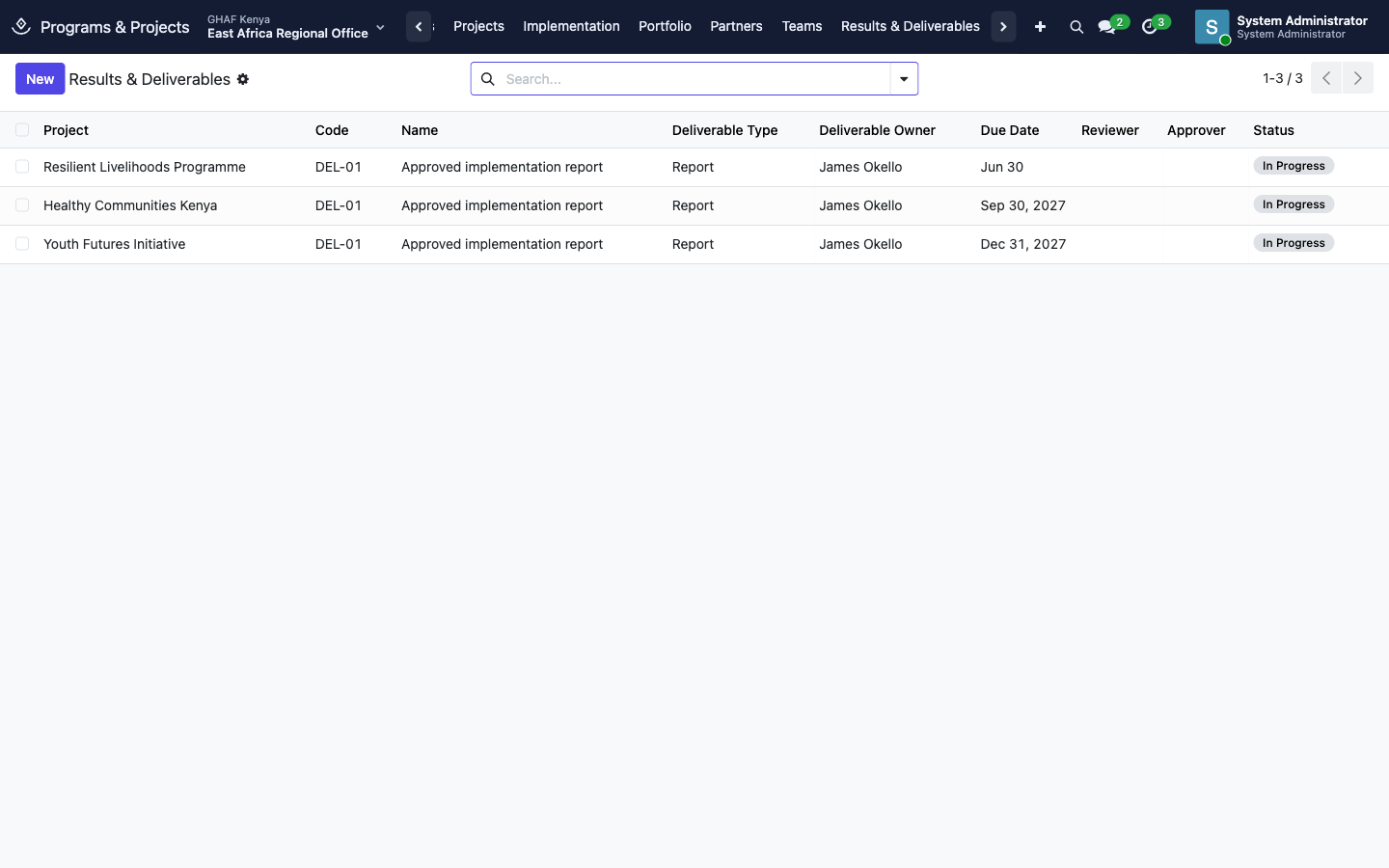Sort by the Project column header
Image resolution: width=1389 pixels, height=868 pixels.
[x=67, y=130]
